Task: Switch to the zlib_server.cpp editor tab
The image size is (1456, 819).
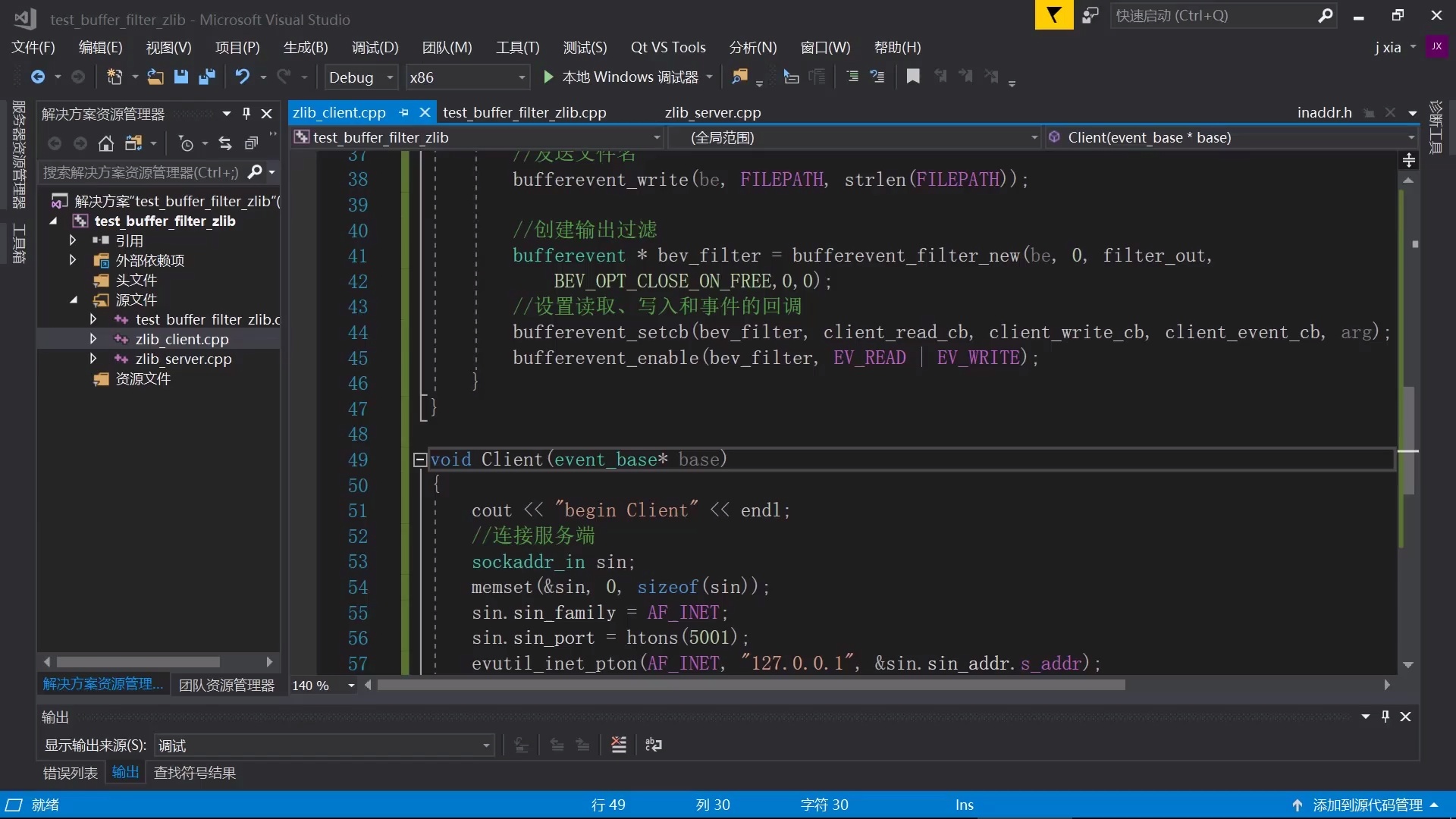Action: [x=713, y=113]
